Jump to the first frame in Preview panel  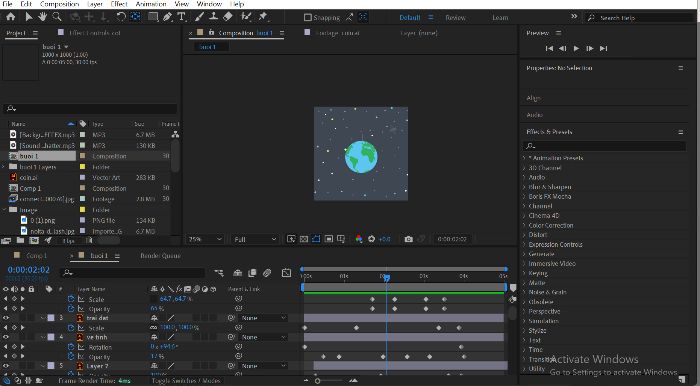click(550, 48)
